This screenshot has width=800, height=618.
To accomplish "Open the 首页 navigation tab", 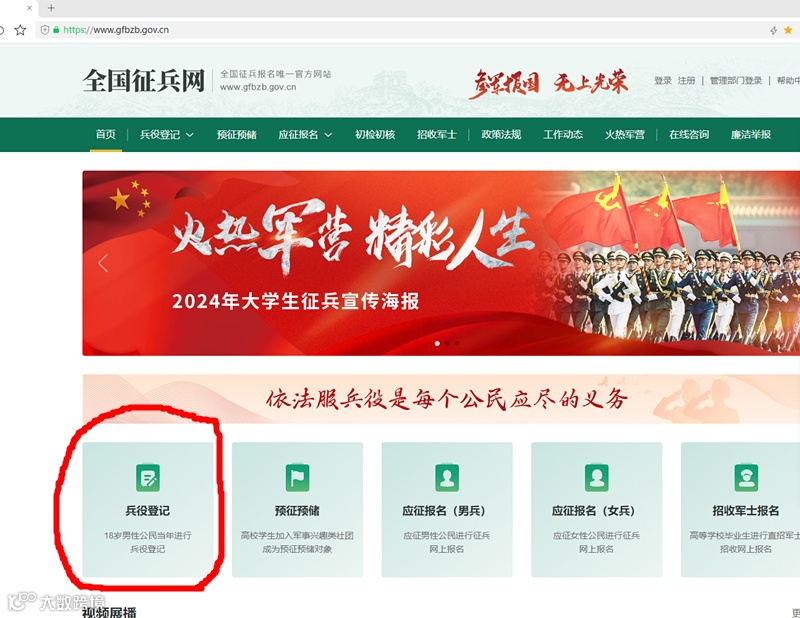I will click(x=106, y=134).
